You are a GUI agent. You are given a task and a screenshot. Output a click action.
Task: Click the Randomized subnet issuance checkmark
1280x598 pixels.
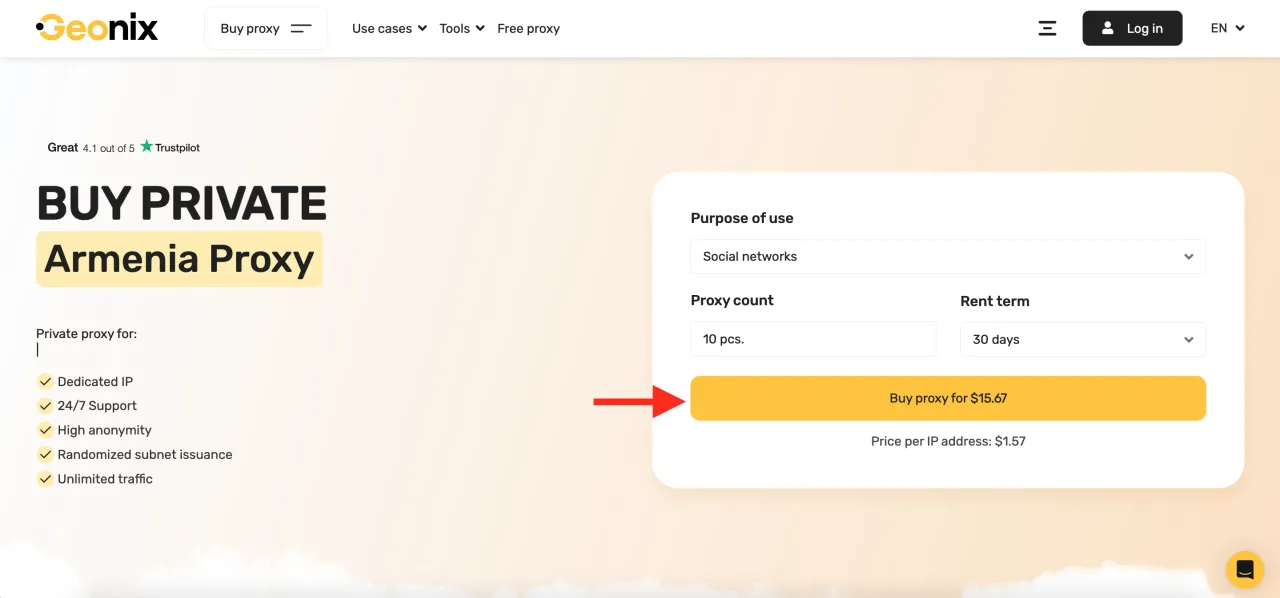[x=45, y=454]
